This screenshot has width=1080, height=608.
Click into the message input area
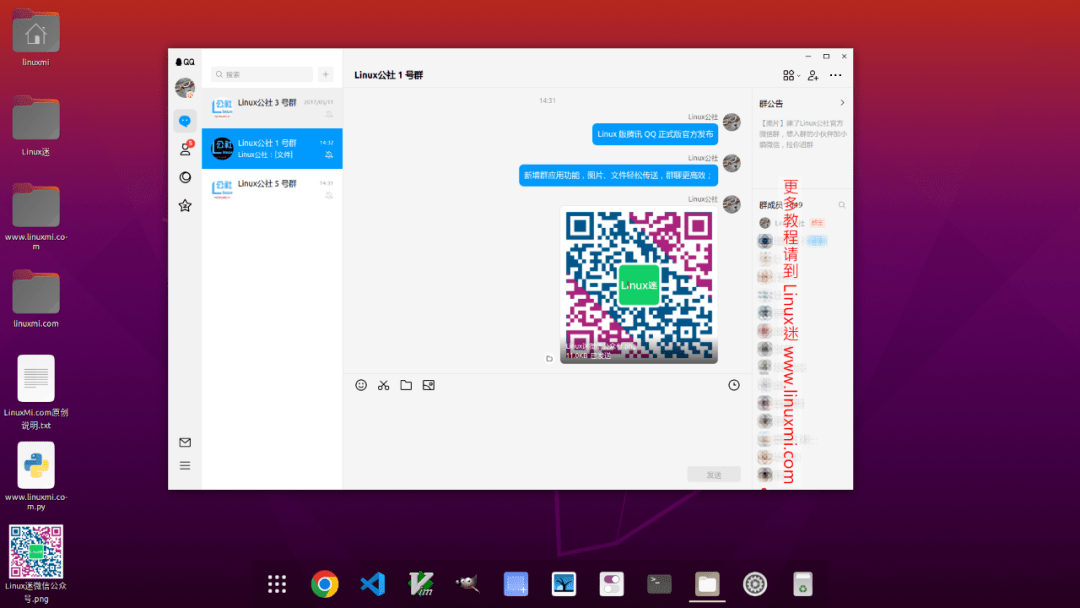coord(548,430)
